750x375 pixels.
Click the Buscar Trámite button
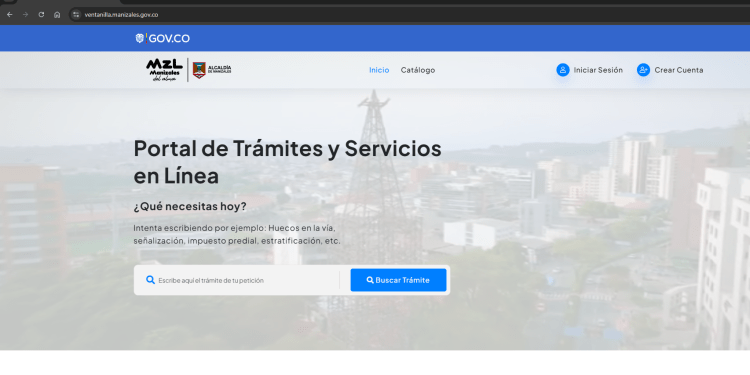[398, 280]
